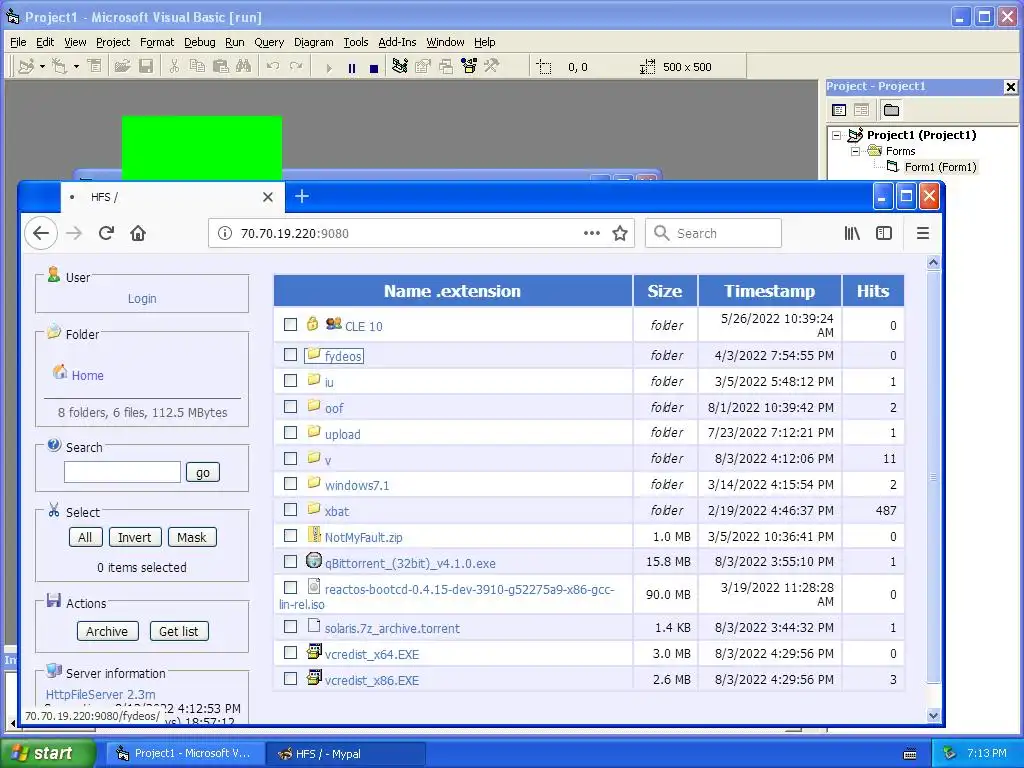This screenshot has width=1024, height=768.
Task: Pause the program with the Break button
Action: tap(352, 68)
